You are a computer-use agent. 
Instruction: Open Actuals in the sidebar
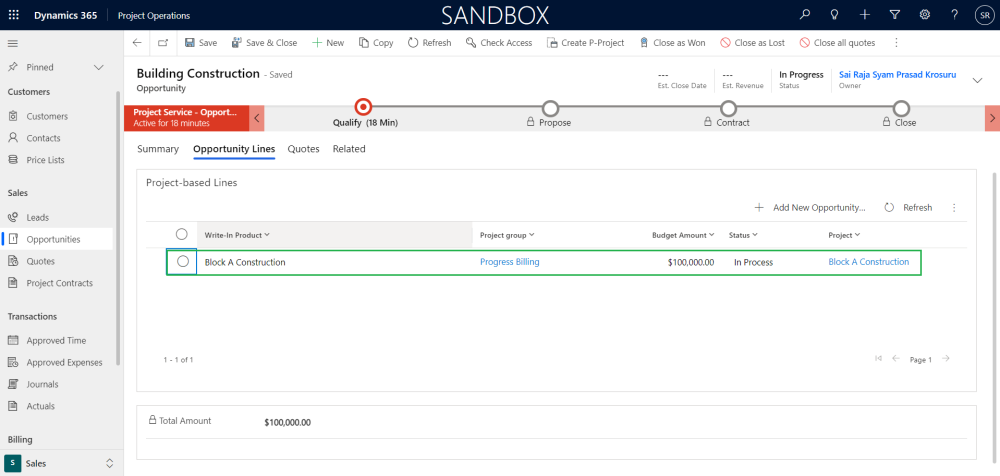coord(40,405)
